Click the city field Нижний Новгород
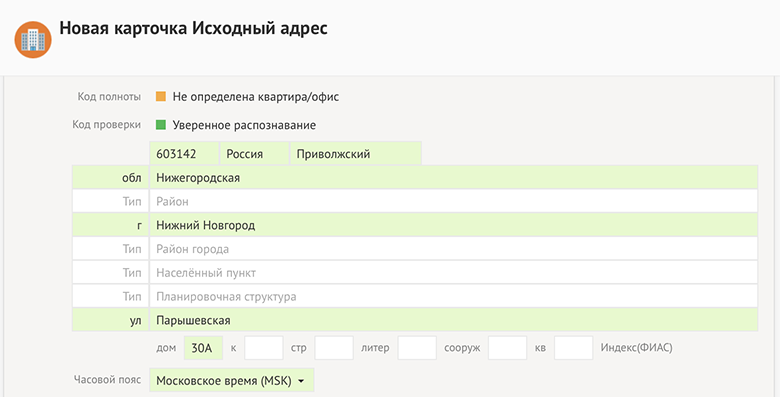780x397 pixels. click(x=454, y=225)
